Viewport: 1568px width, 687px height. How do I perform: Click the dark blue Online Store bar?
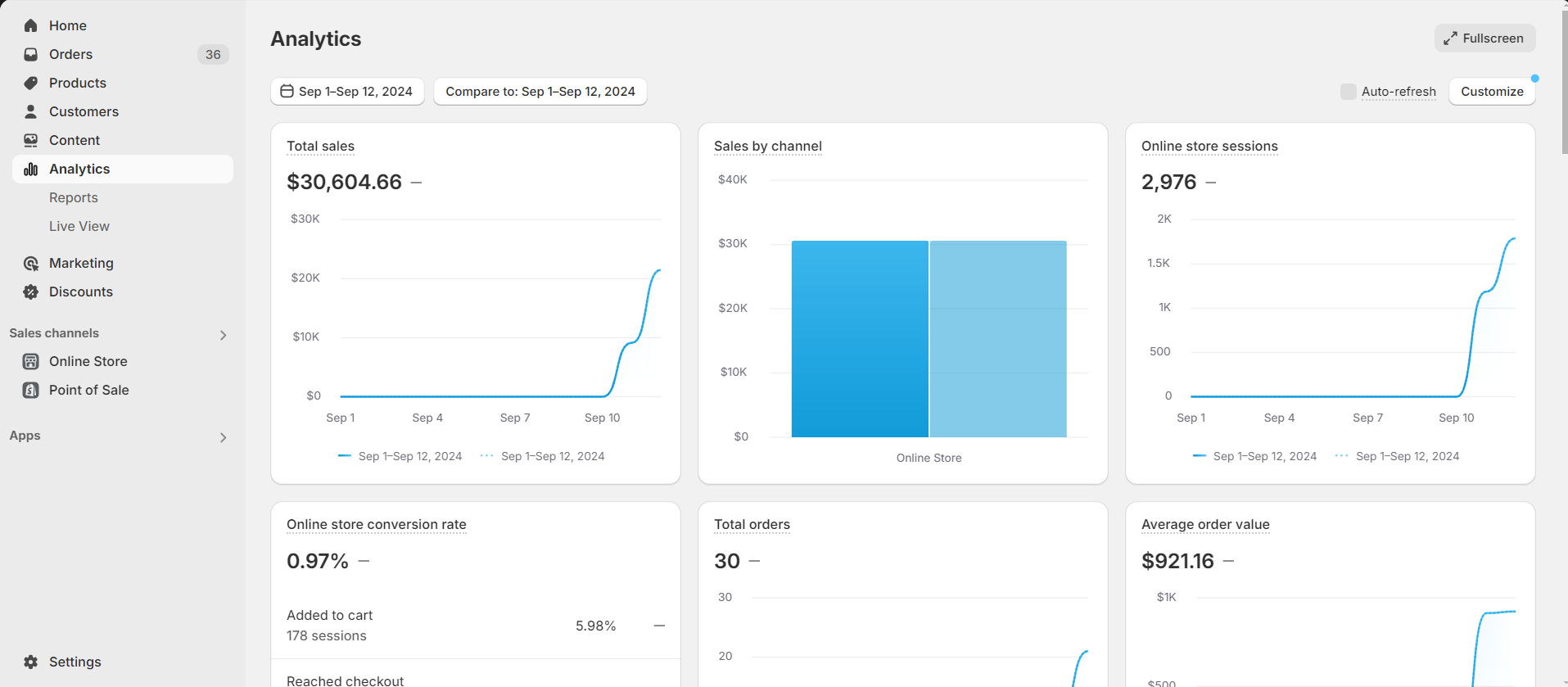click(860, 339)
